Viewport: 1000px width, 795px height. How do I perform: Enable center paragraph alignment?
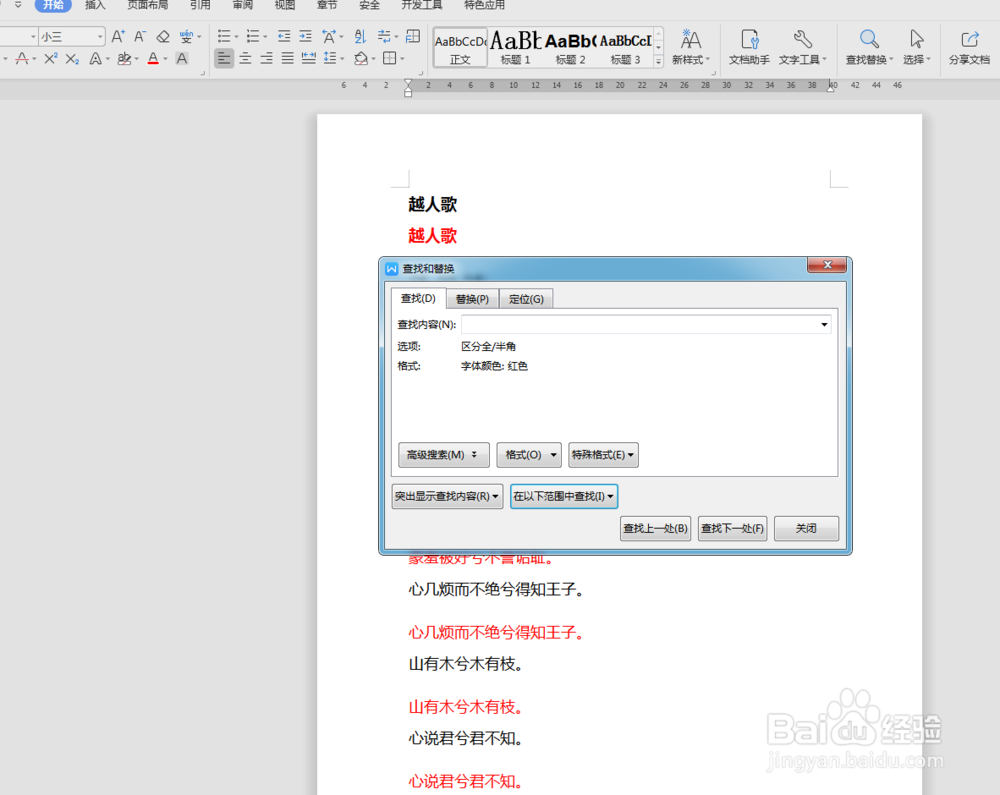[x=244, y=57]
